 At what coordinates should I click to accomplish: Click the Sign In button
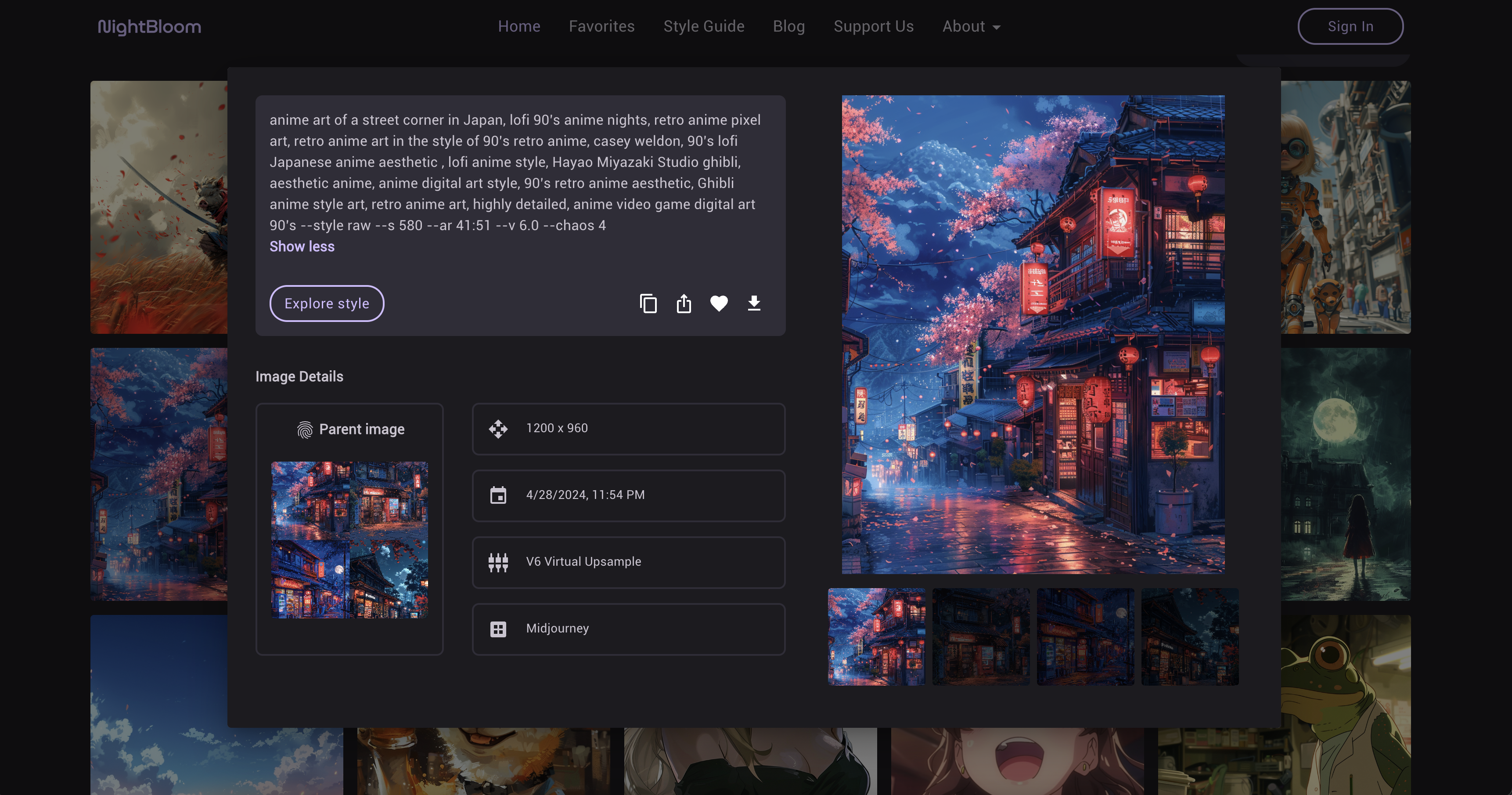pyautogui.click(x=1350, y=26)
